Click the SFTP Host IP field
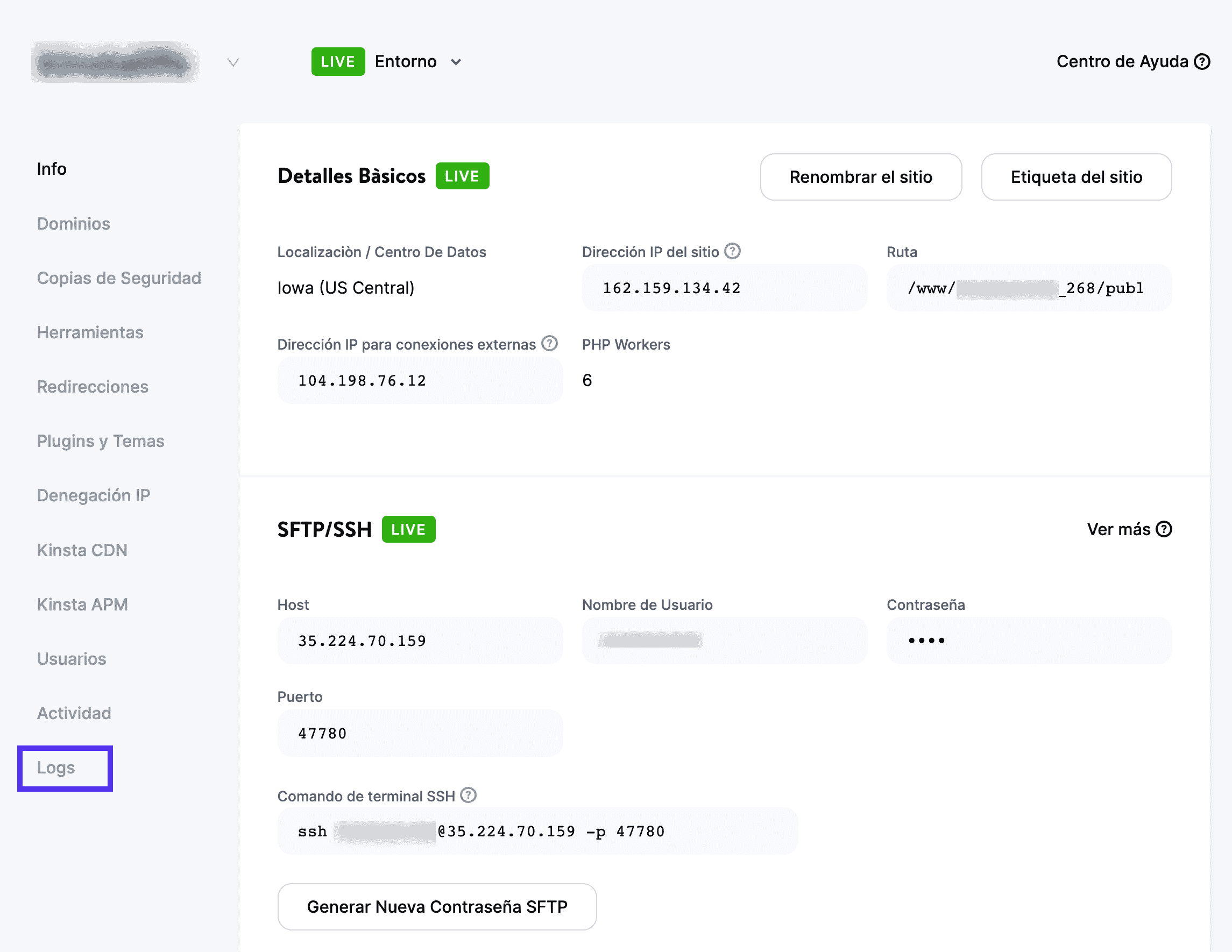 tap(420, 641)
